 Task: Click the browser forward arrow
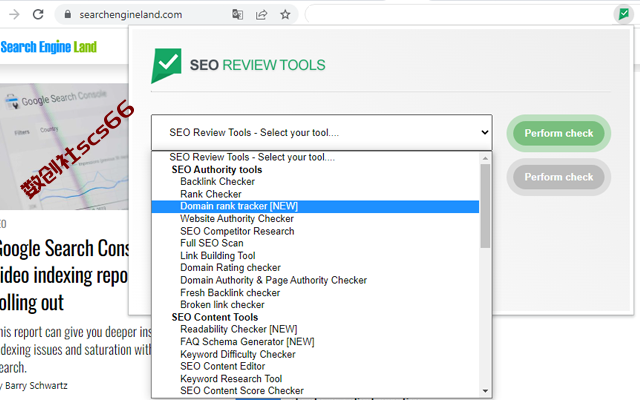click(x=14, y=15)
